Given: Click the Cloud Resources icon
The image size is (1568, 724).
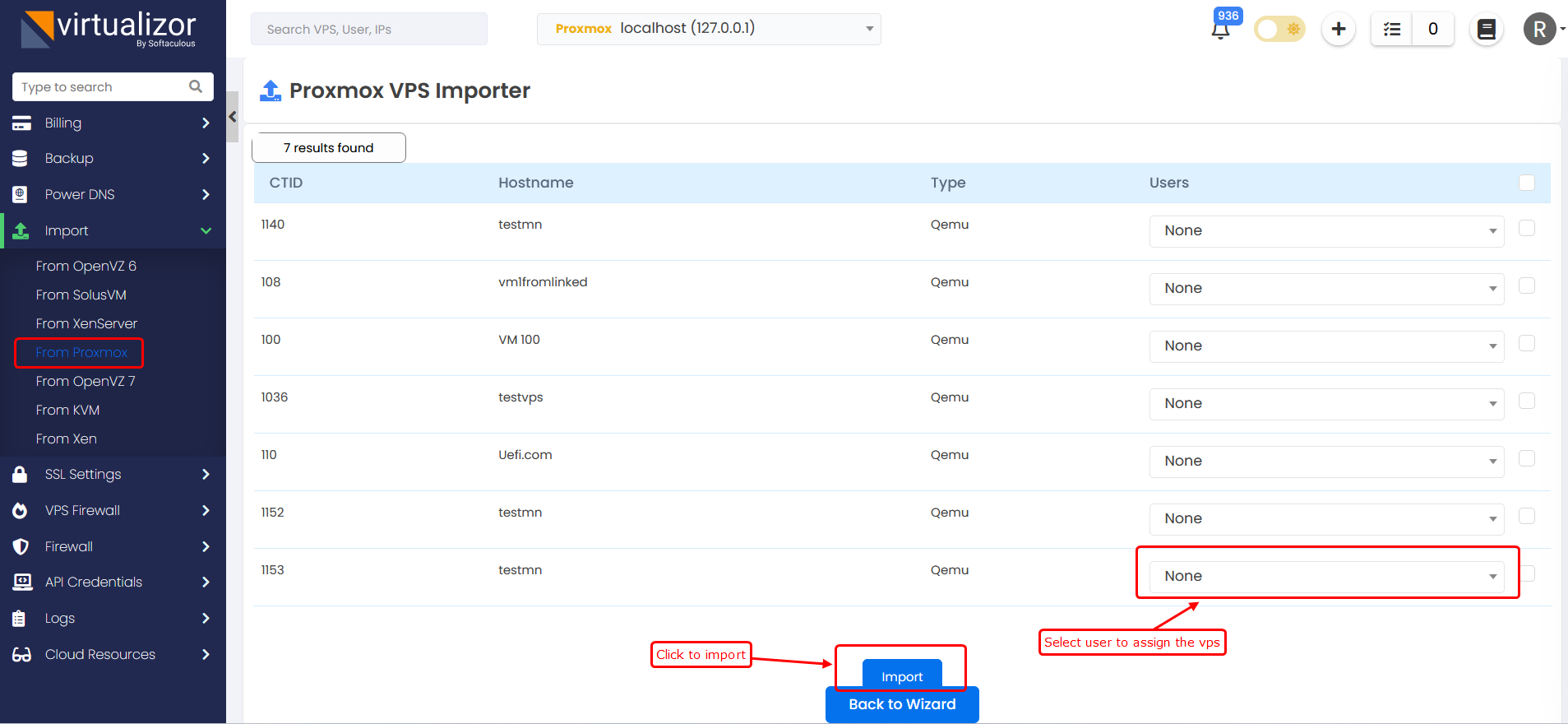Looking at the screenshot, I should click(x=22, y=654).
